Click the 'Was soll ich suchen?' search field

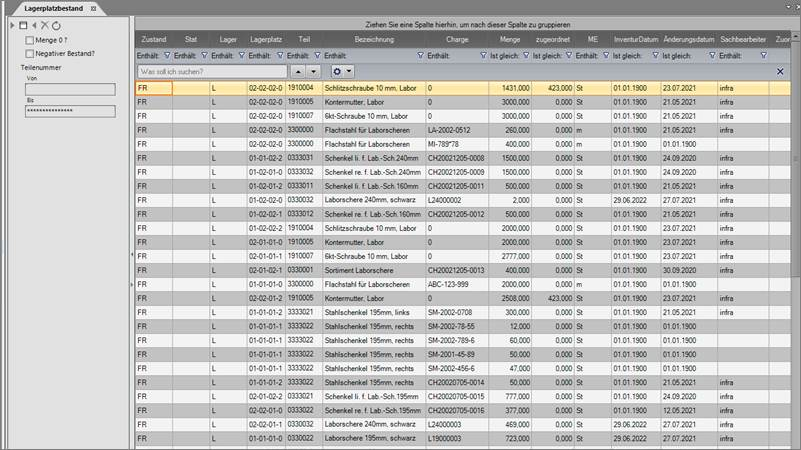(x=211, y=72)
